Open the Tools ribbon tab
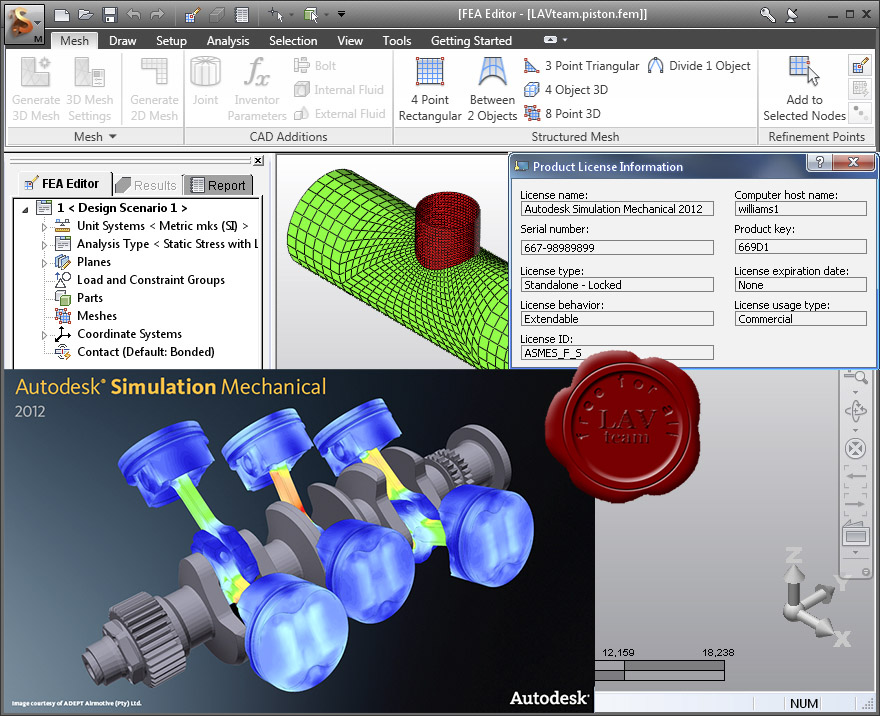 point(397,40)
